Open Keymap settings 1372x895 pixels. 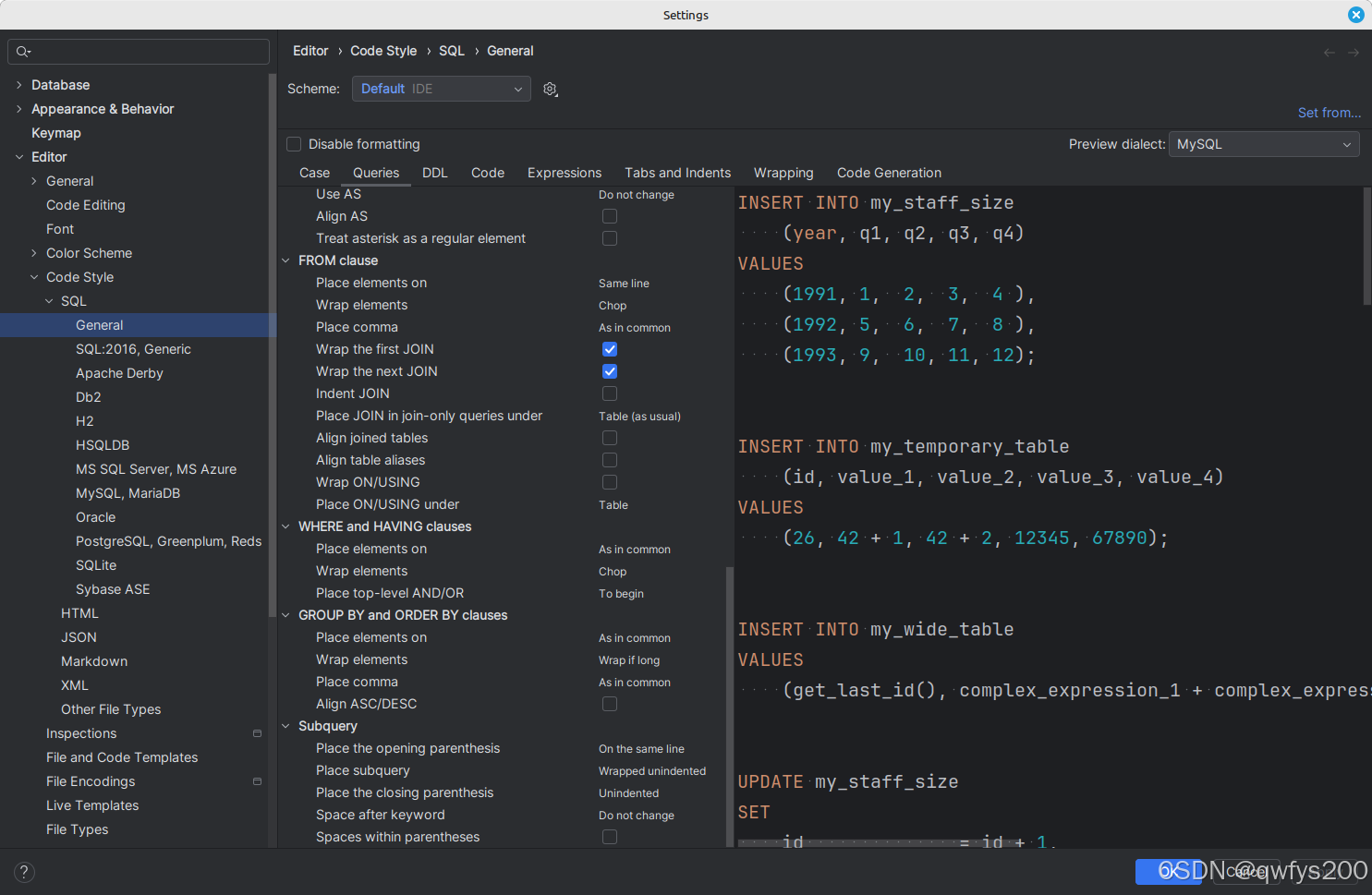[x=56, y=133]
